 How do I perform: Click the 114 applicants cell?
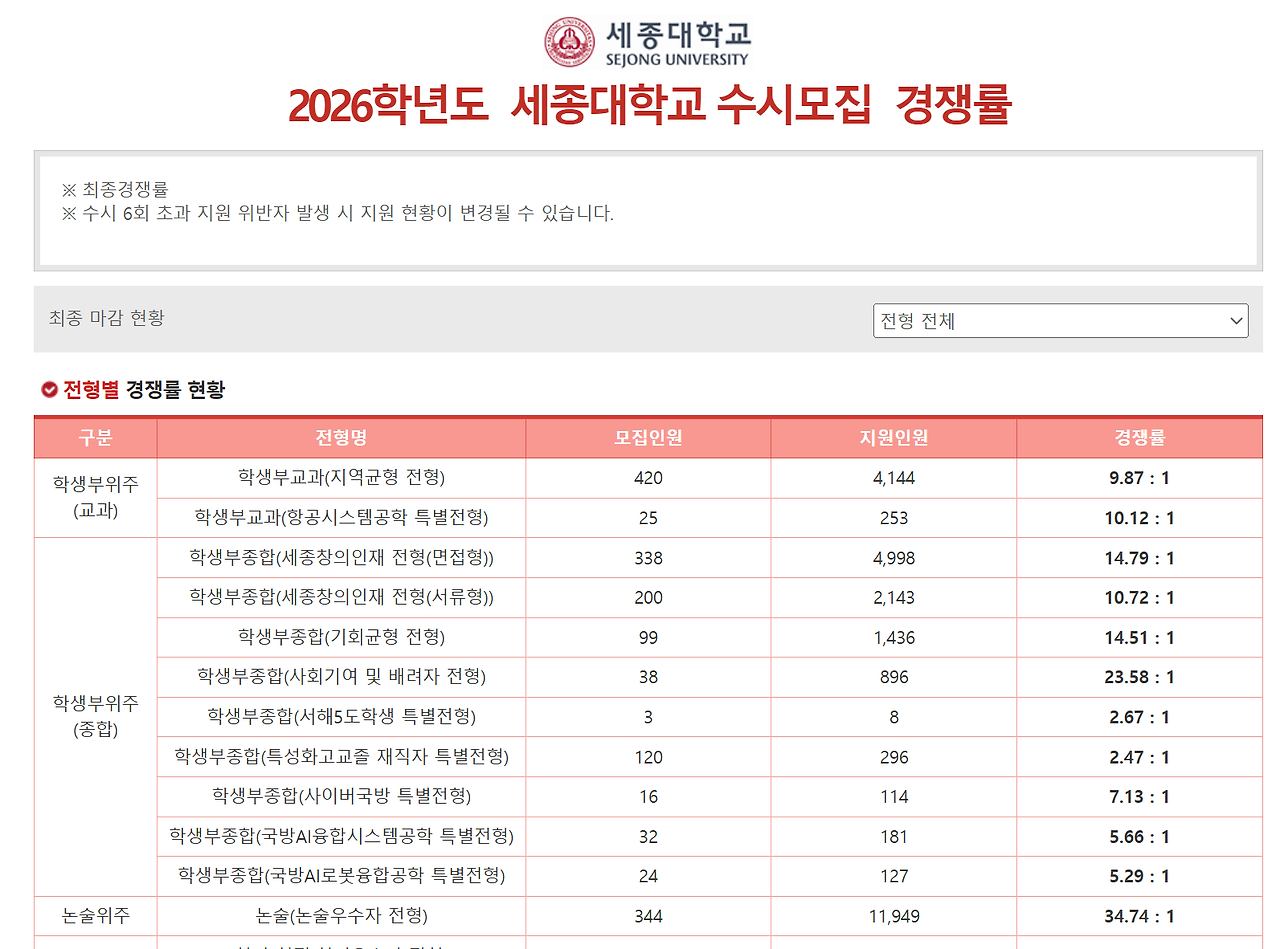pos(894,797)
